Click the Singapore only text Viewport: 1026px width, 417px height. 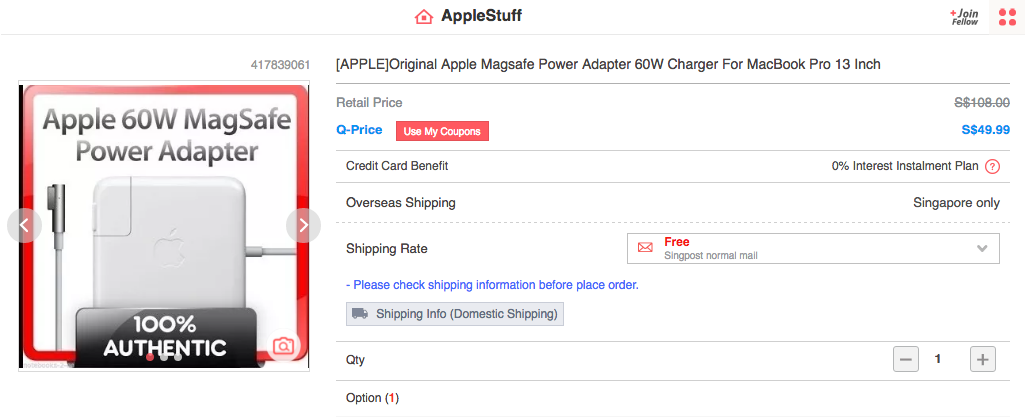pyautogui.click(x=957, y=203)
